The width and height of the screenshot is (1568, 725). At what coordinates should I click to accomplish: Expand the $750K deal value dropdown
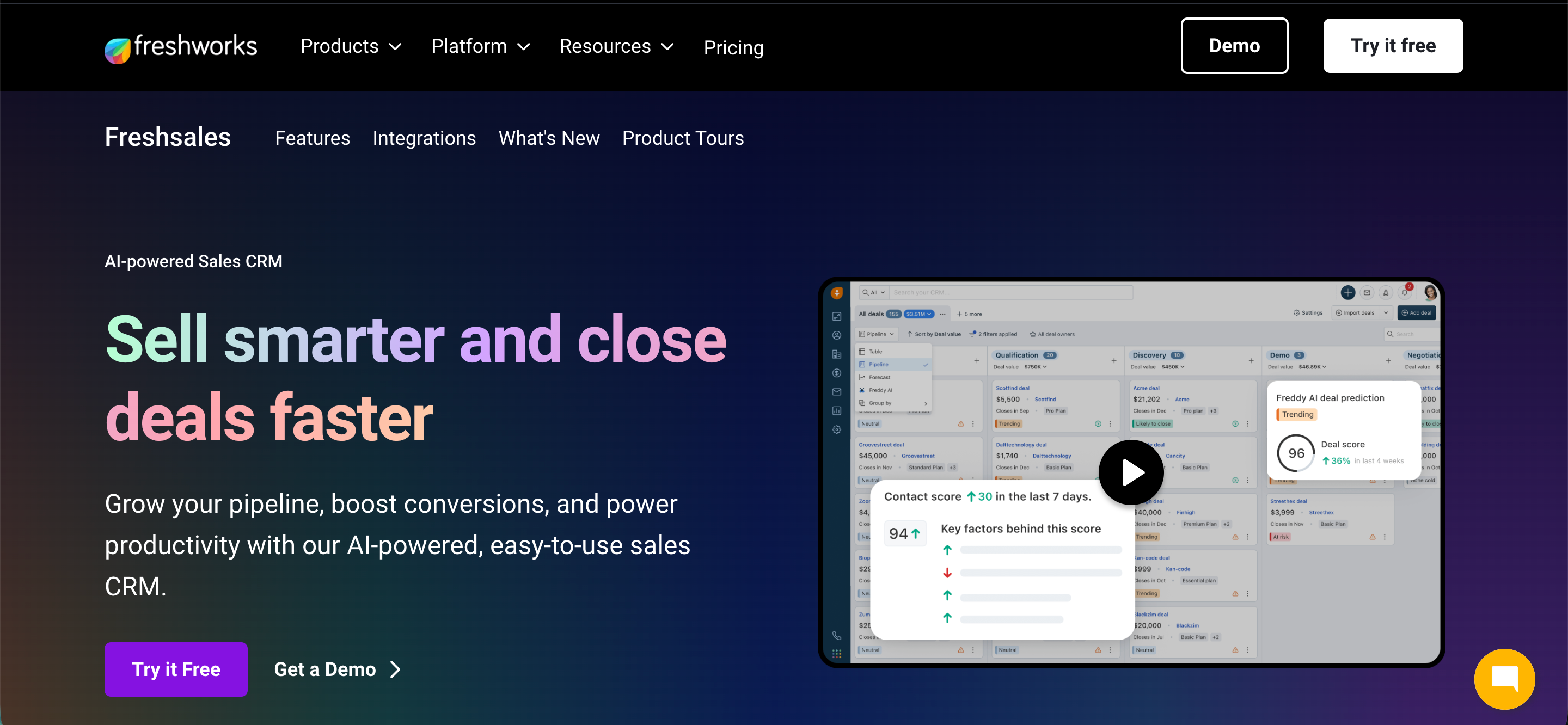(1035, 367)
